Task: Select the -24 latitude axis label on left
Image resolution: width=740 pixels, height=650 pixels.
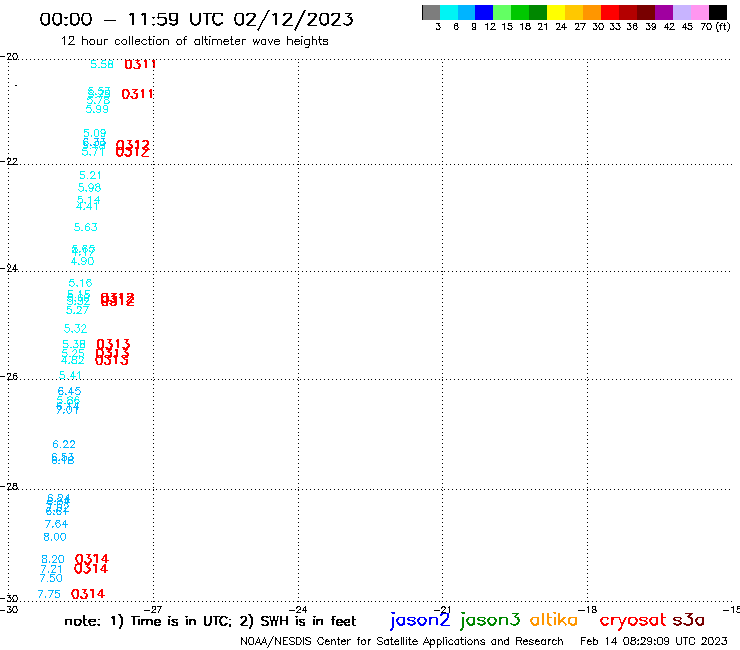Action: point(9,268)
